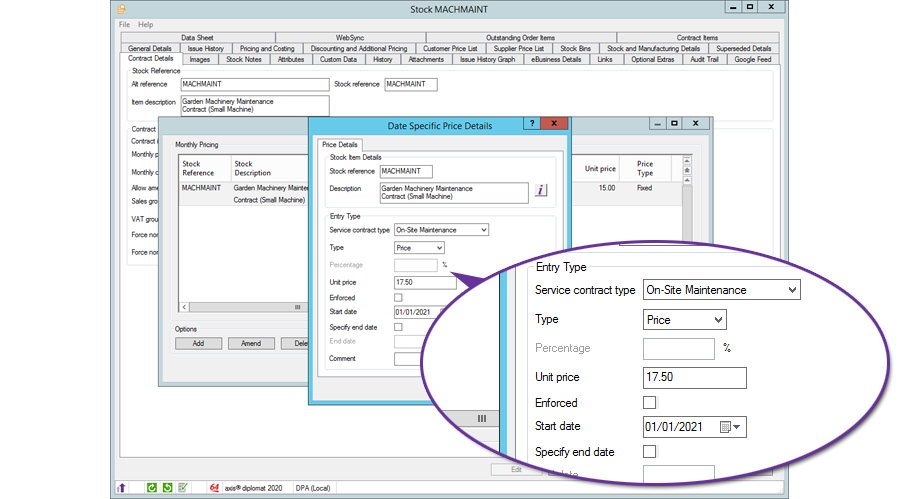Click the purple up-arrow icon in status bar
Screen dimensions: 900x499
[121, 488]
